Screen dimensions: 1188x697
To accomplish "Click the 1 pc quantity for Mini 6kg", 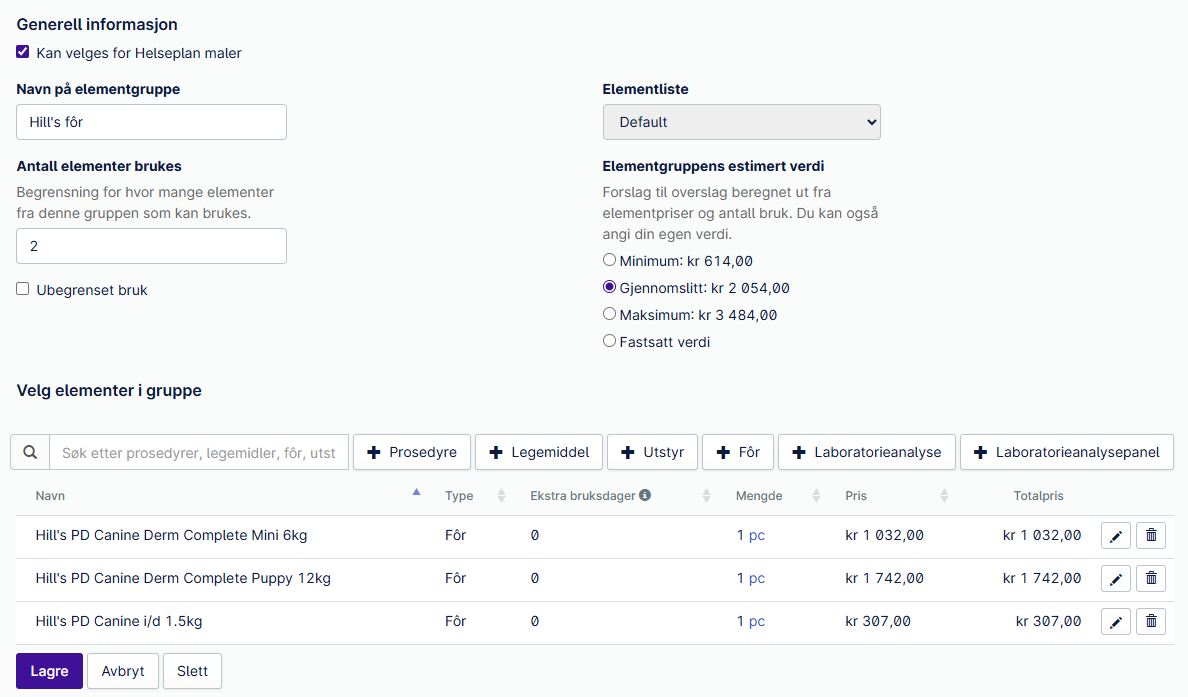I will (751, 536).
